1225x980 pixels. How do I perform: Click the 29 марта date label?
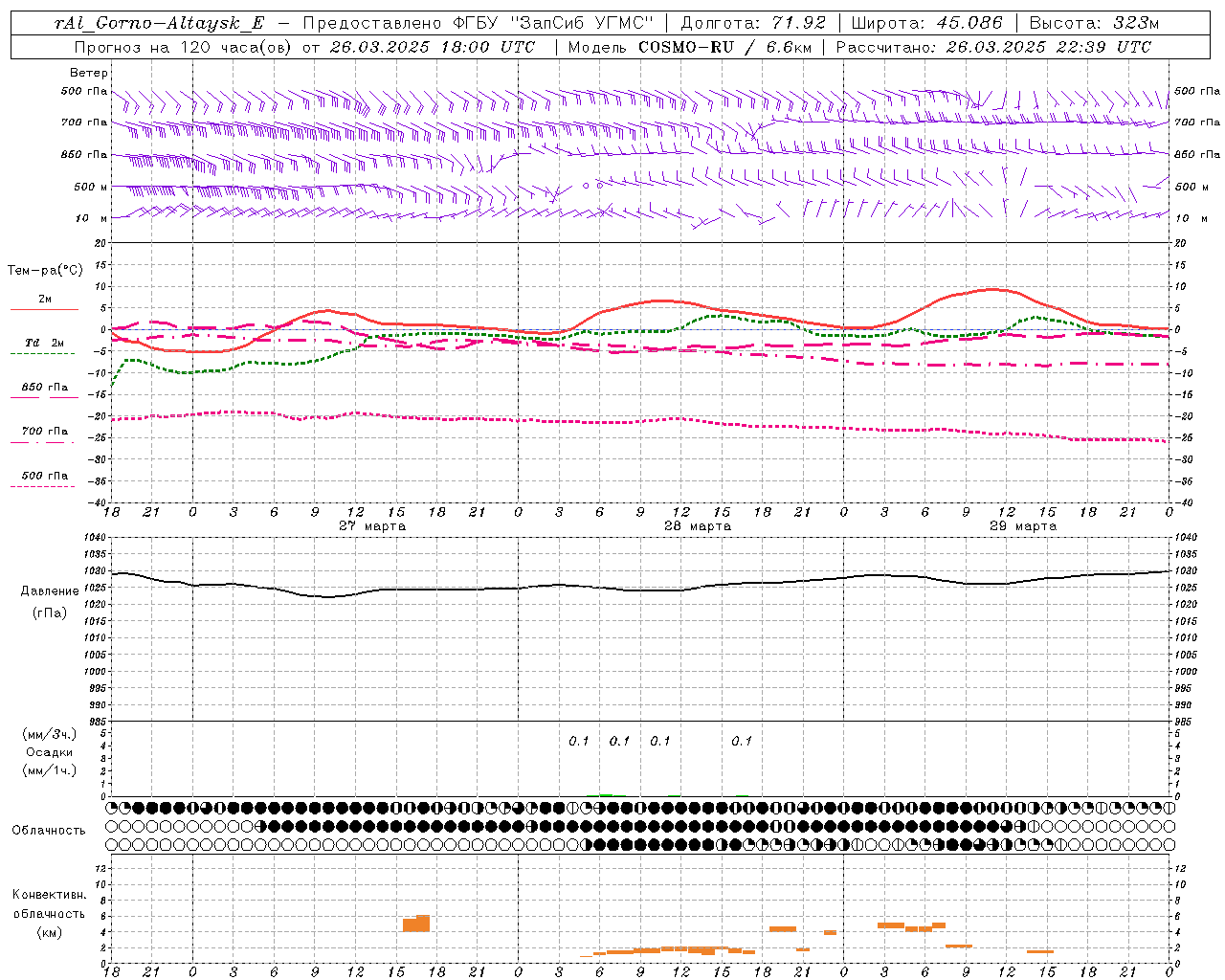[1023, 526]
